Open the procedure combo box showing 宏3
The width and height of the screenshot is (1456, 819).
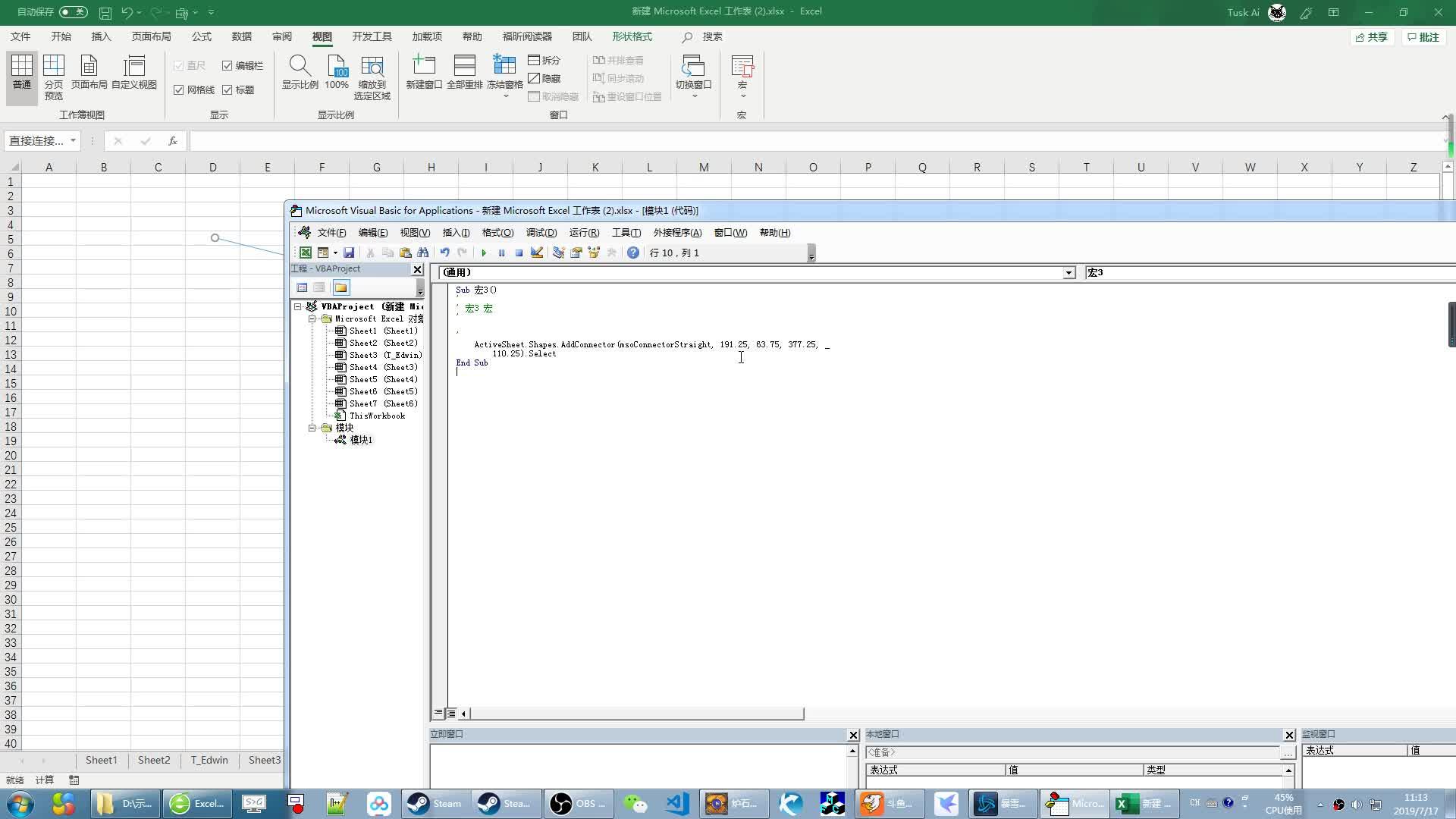click(x=1270, y=273)
